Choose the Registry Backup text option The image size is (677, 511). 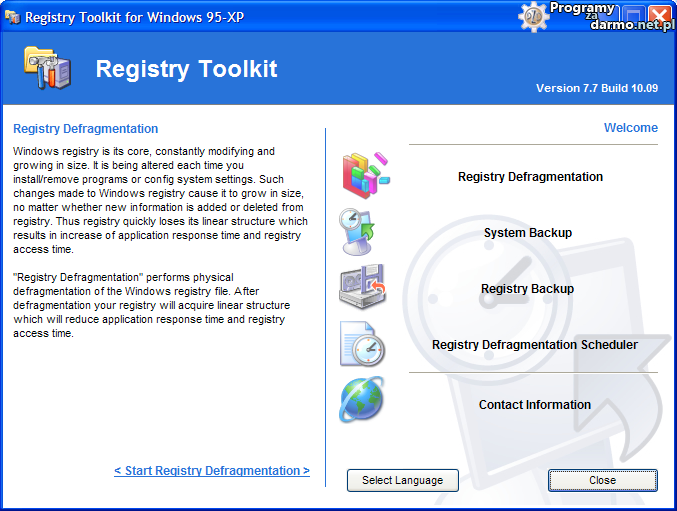click(527, 289)
